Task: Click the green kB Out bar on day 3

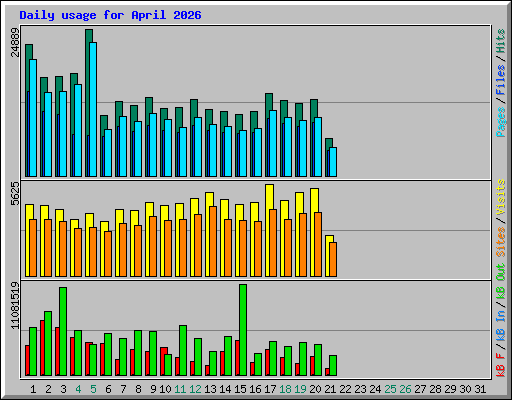Action: [63, 331]
